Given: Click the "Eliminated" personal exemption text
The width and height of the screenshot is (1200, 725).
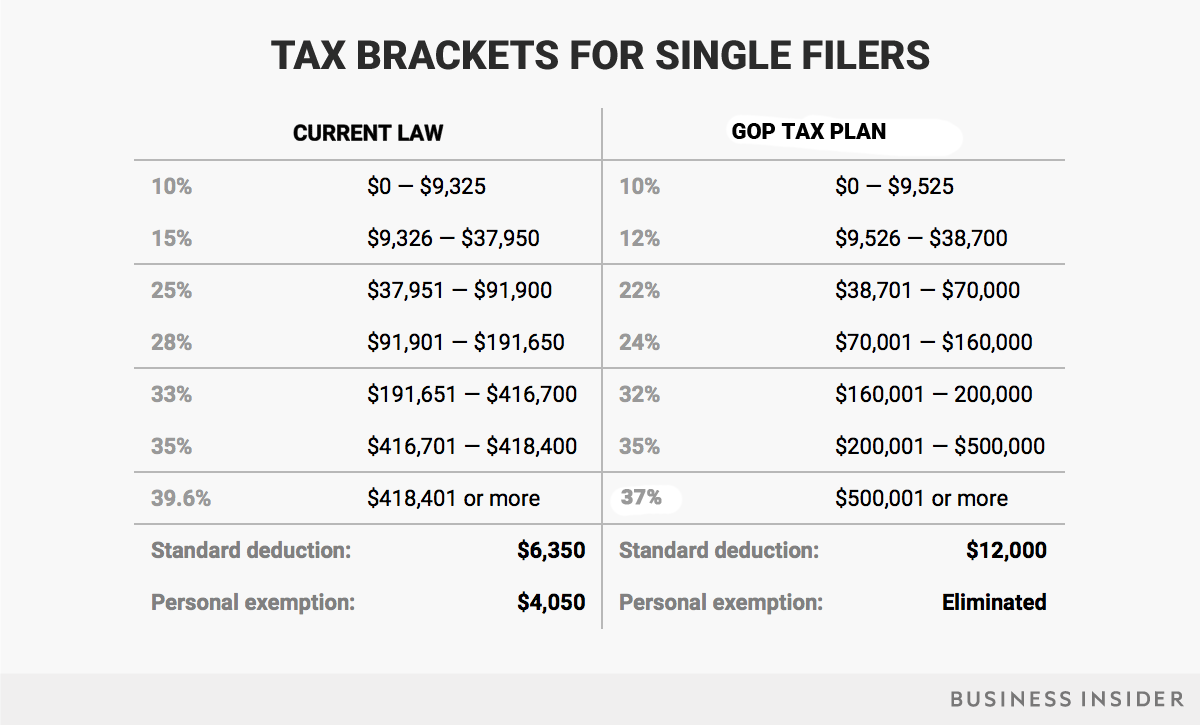Looking at the screenshot, I should click(x=994, y=602).
